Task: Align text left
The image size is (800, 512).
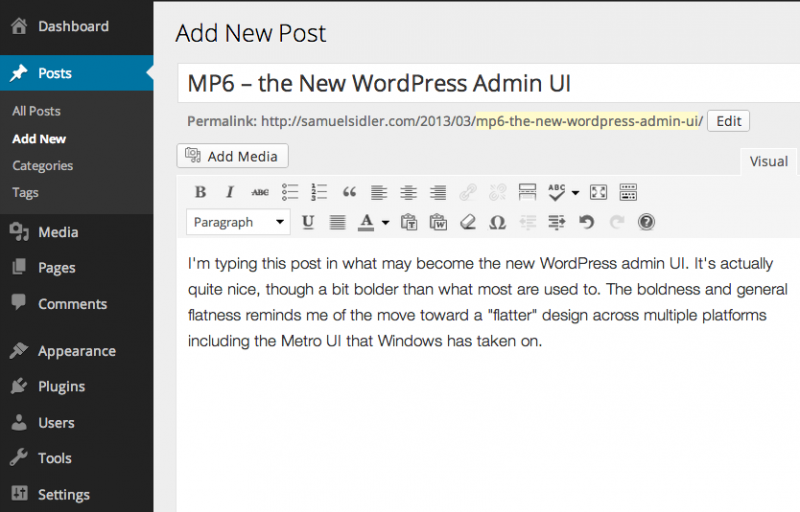Action: point(379,192)
